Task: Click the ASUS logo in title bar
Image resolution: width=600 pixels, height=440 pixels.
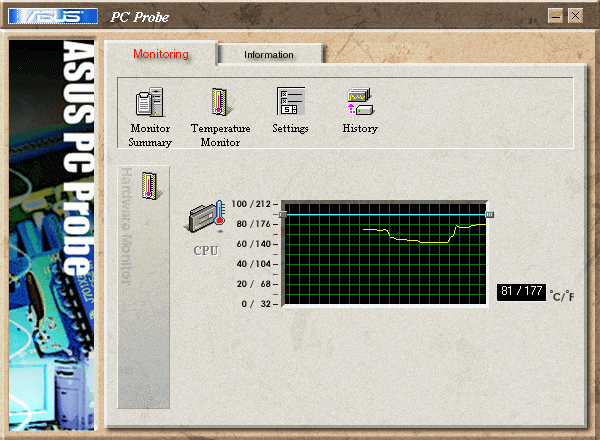Action: [x=53, y=16]
